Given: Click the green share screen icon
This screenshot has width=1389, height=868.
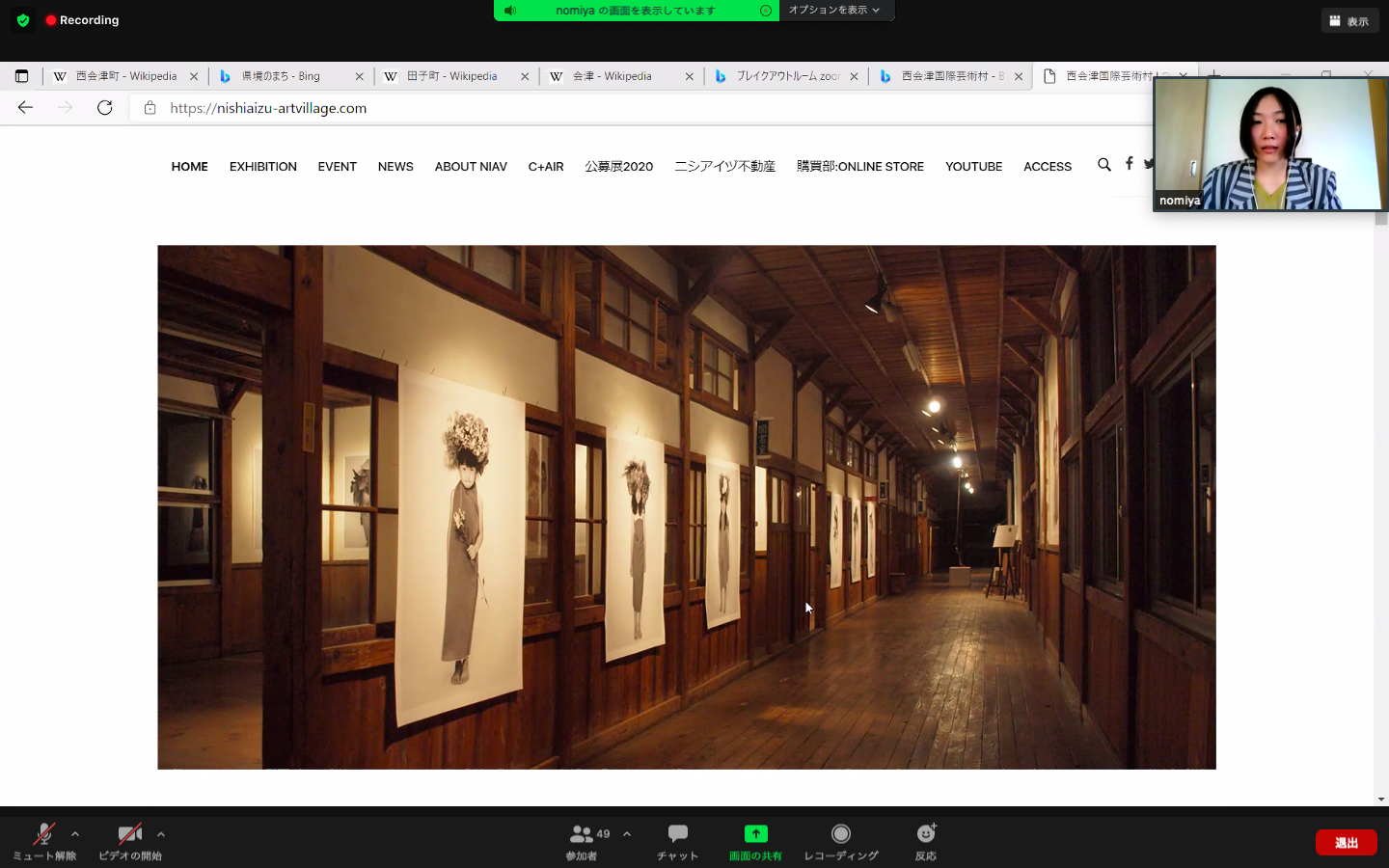Looking at the screenshot, I should [755, 833].
